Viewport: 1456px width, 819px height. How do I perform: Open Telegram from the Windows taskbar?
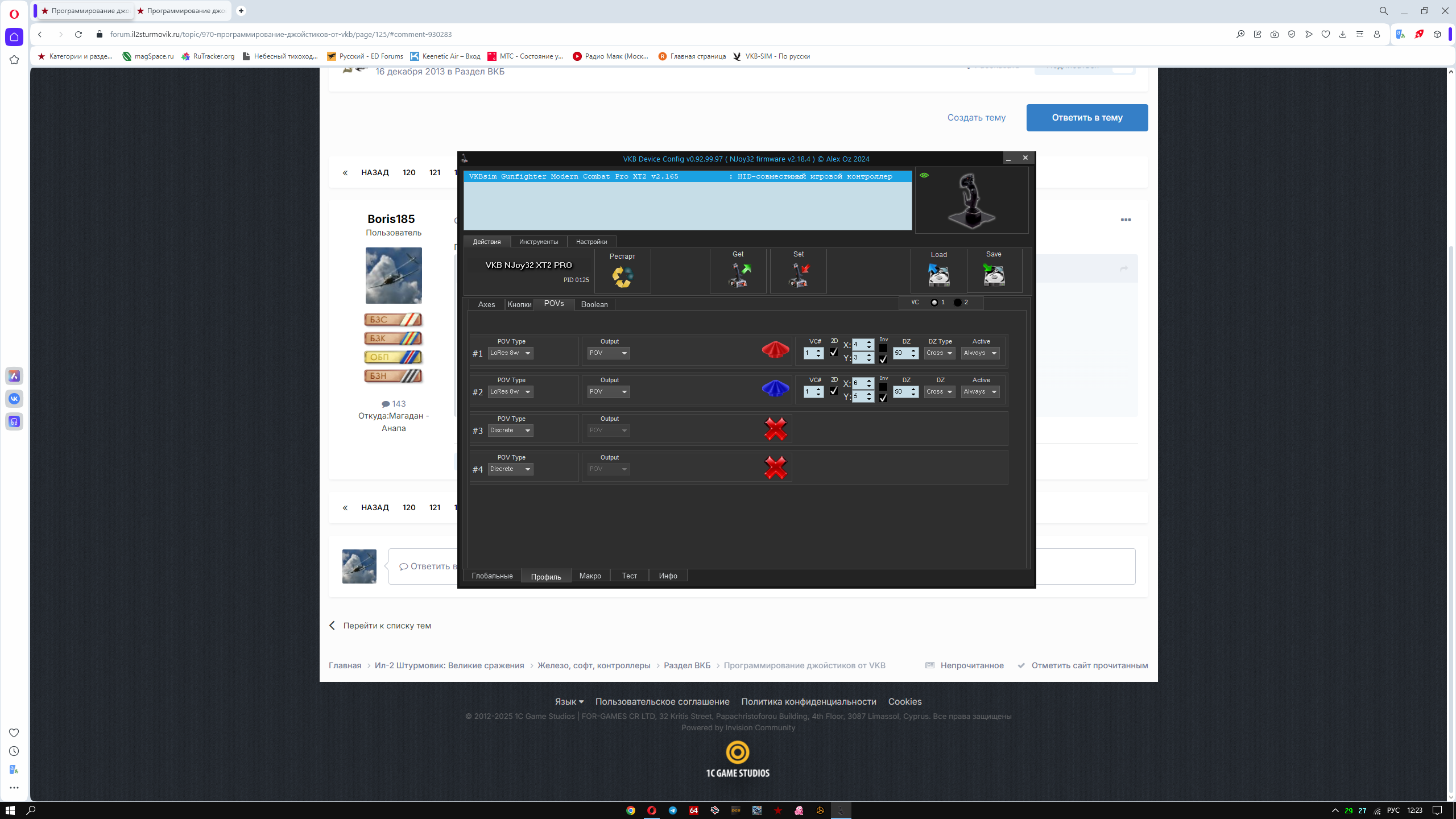pos(673,810)
